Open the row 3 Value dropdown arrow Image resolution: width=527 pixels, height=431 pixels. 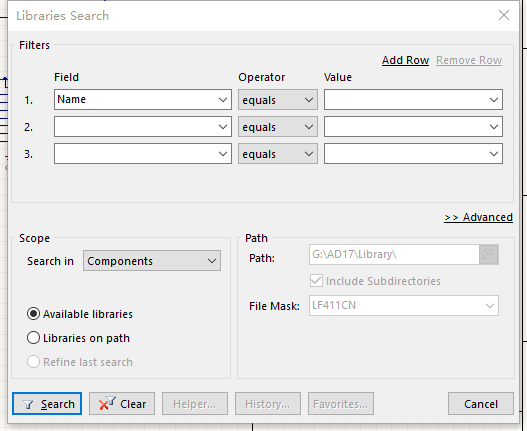(x=494, y=154)
